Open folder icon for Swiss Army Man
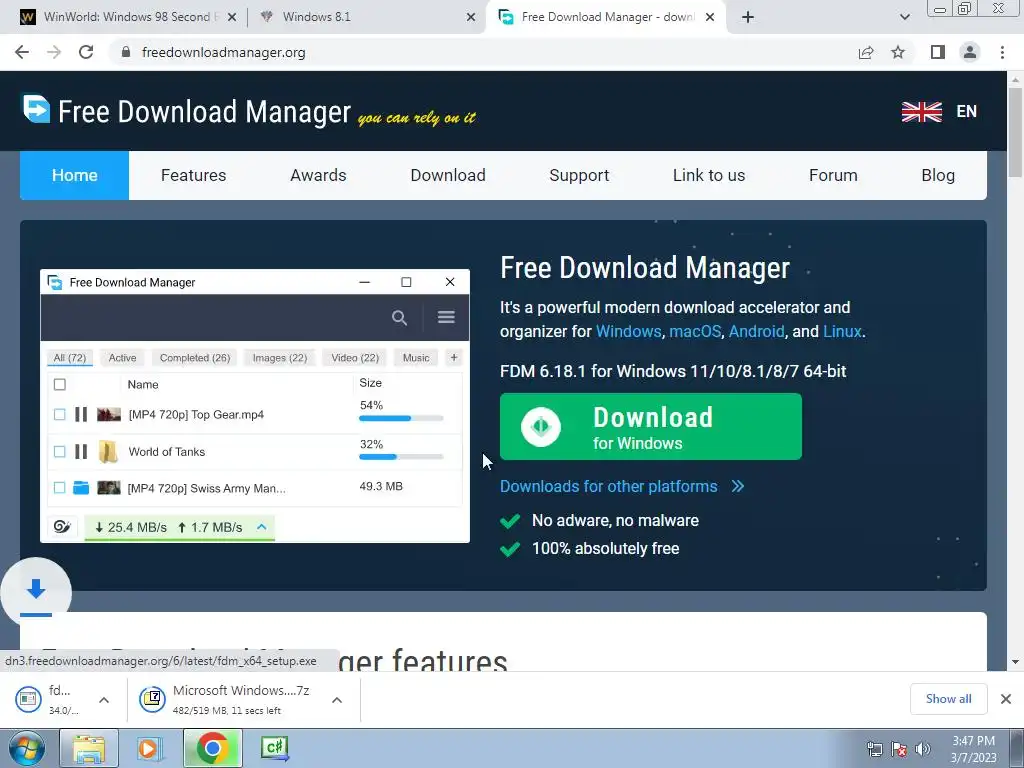 (x=81, y=488)
